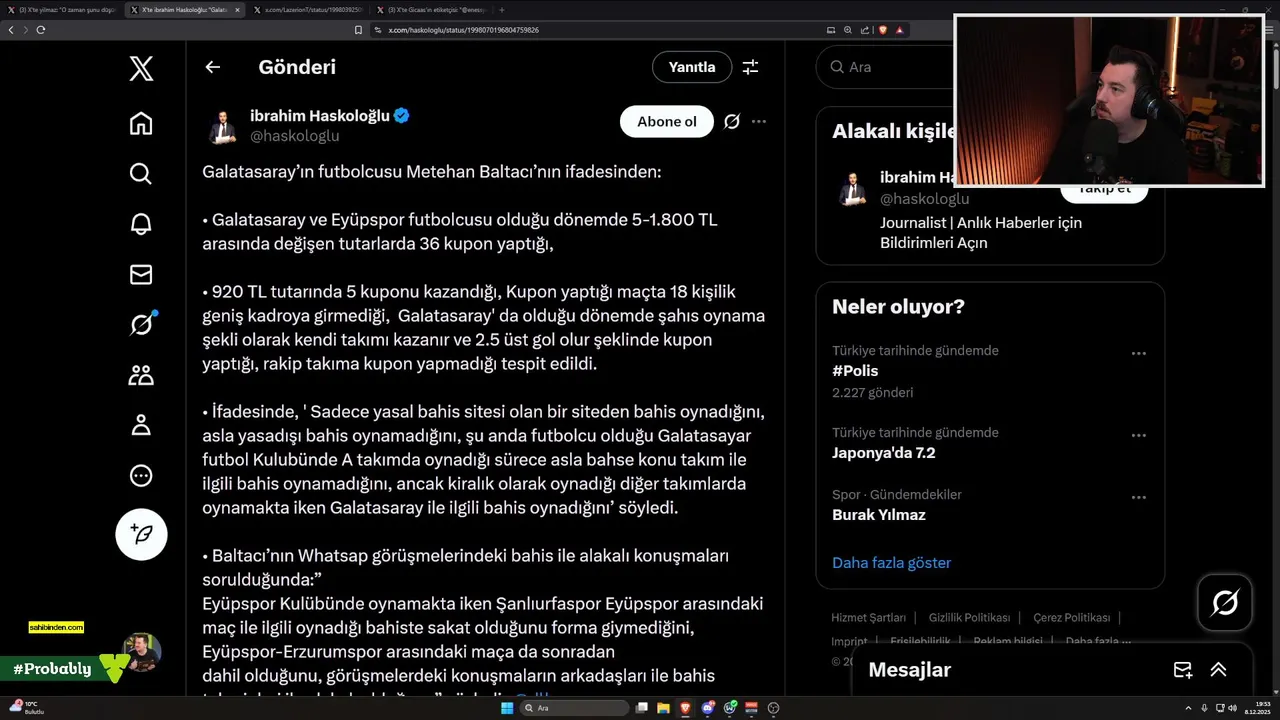Click the Brave browser taskbar icon

tap(686, 708)
